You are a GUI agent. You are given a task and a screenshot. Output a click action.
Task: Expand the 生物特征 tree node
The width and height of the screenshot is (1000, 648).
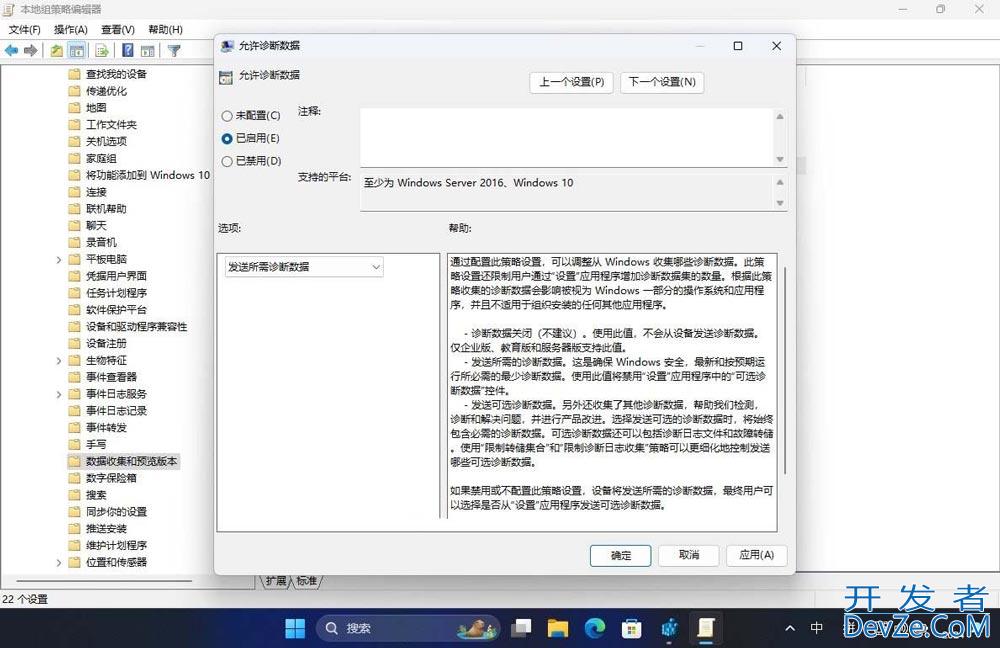[59, 360]
